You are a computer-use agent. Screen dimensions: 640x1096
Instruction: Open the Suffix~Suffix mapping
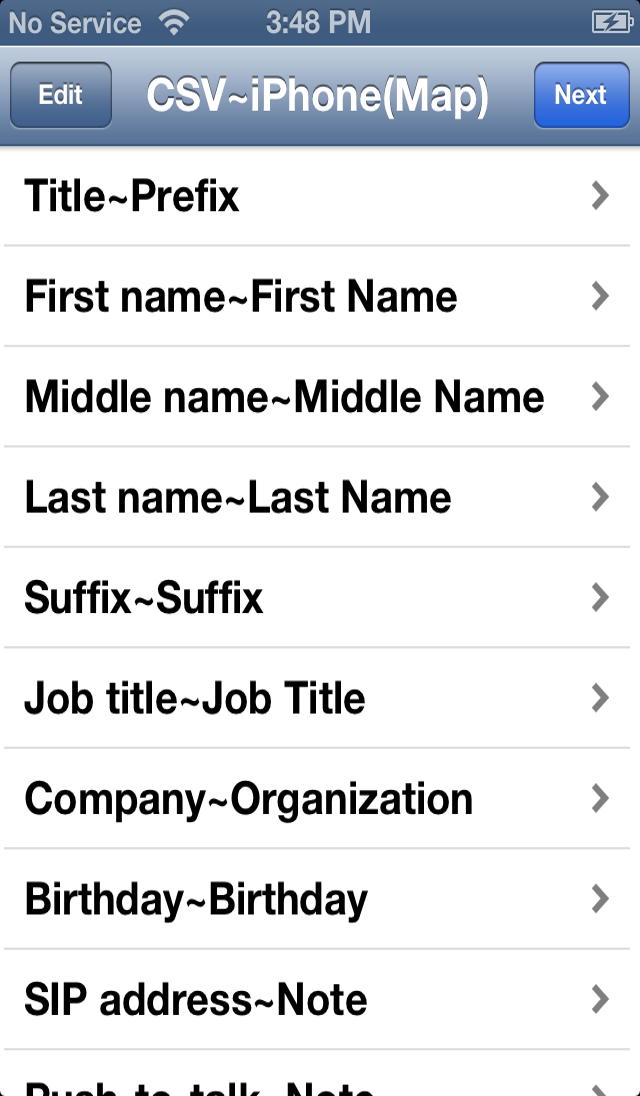[320, 598]
